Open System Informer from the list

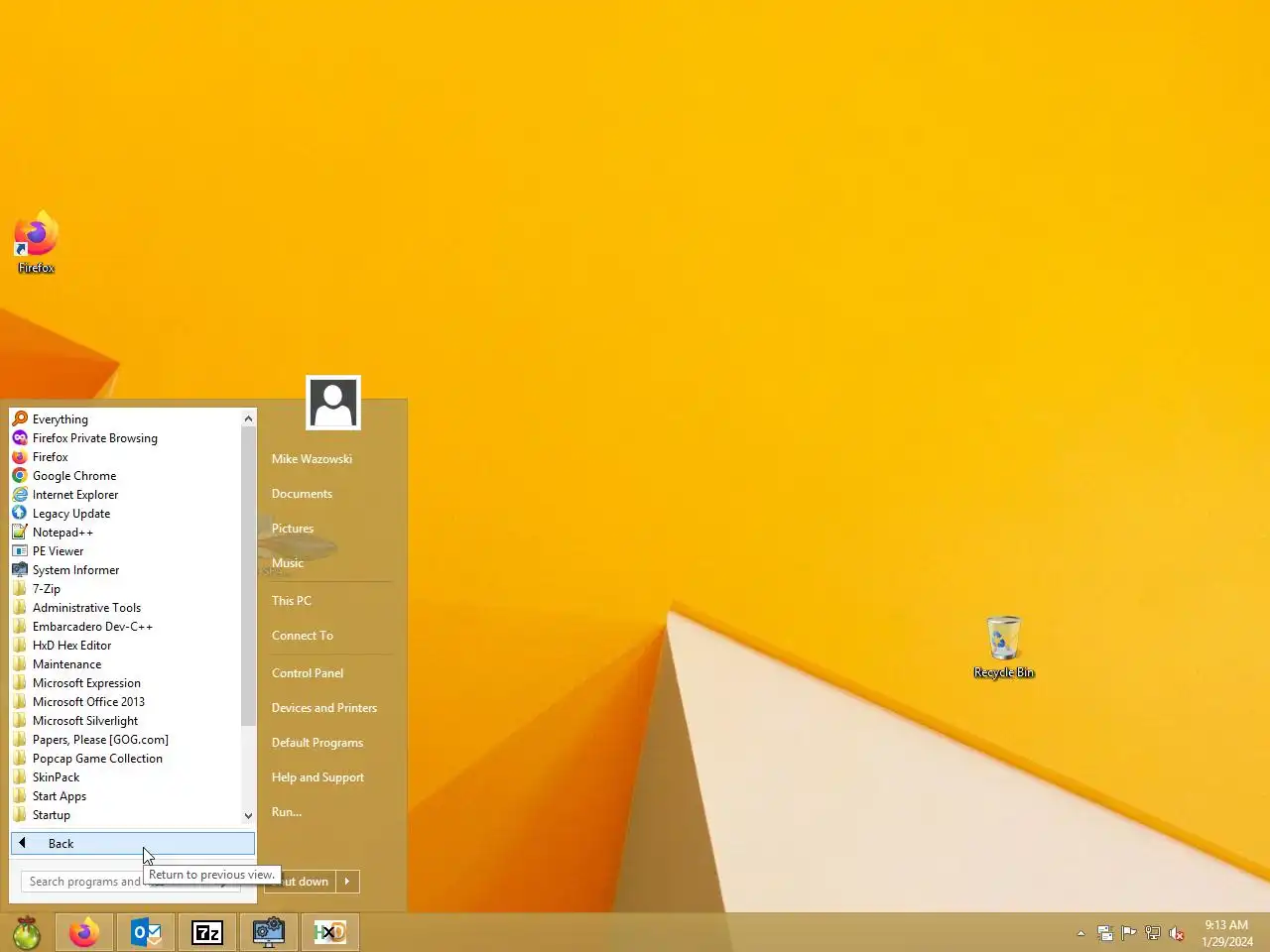pyautogui.click(x=125, y=570)
